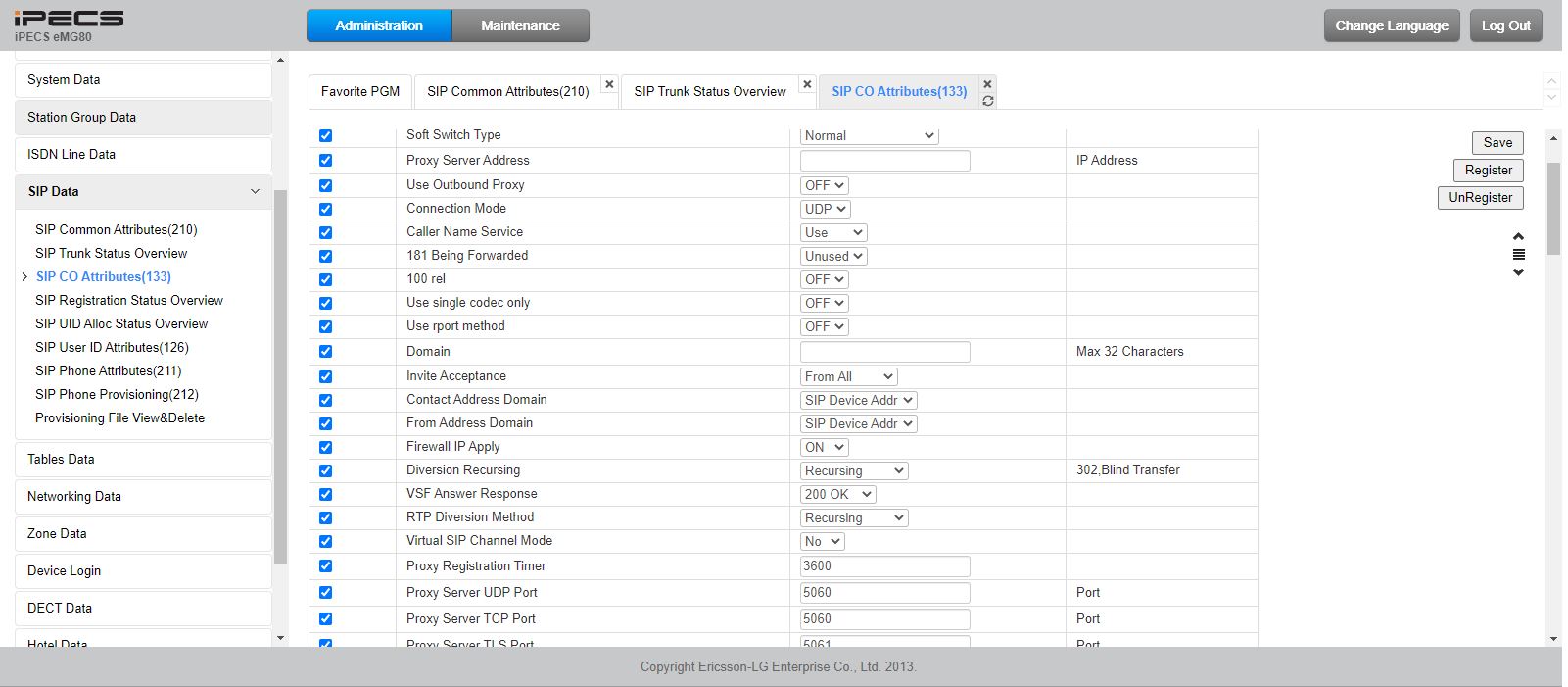Click the Change Language button
Image resolution: width=1568 pixels, height=687 pixels.
point(1392,25)
